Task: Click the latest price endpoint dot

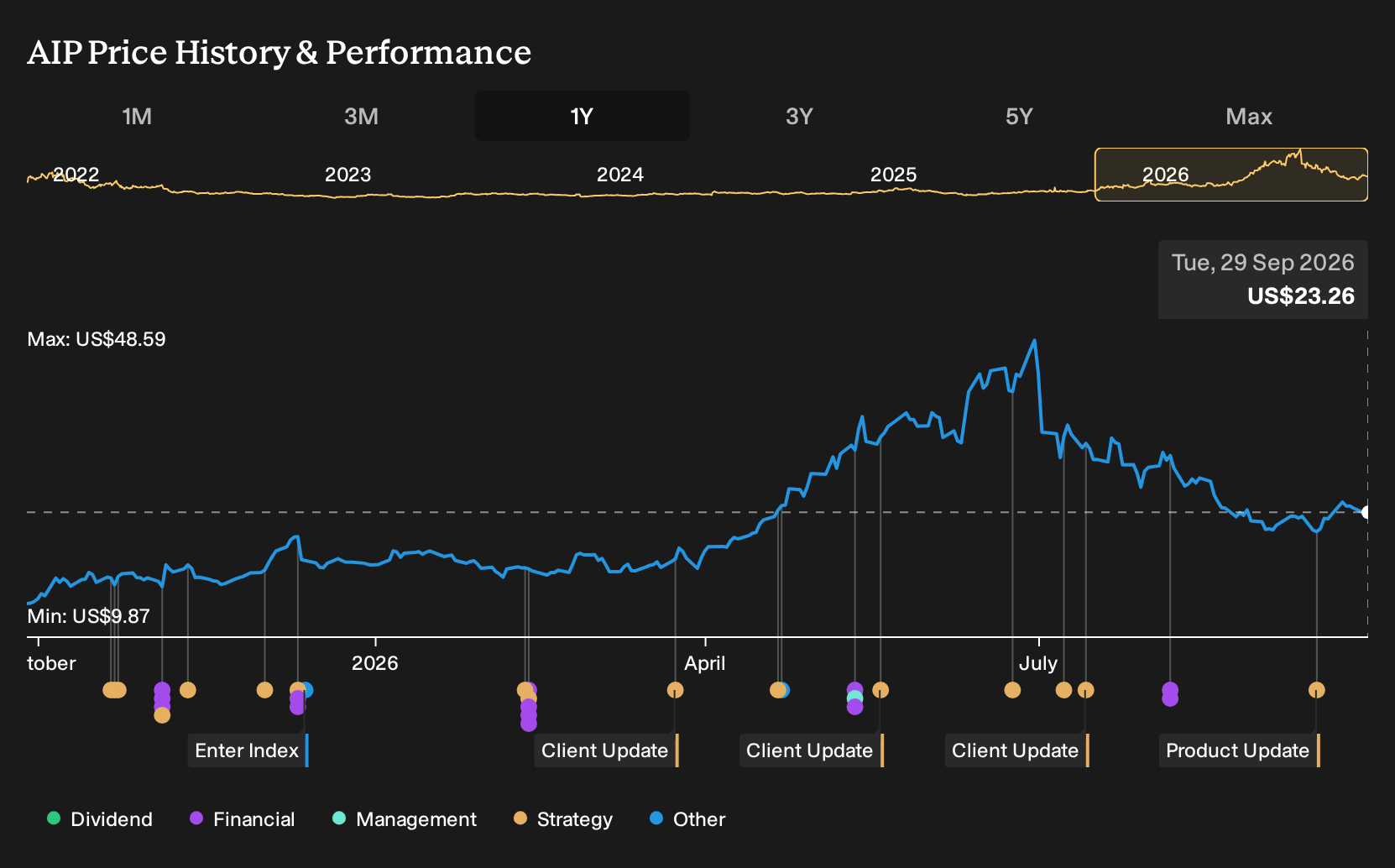Action: pyautogui.click(x=1366, y=512)
